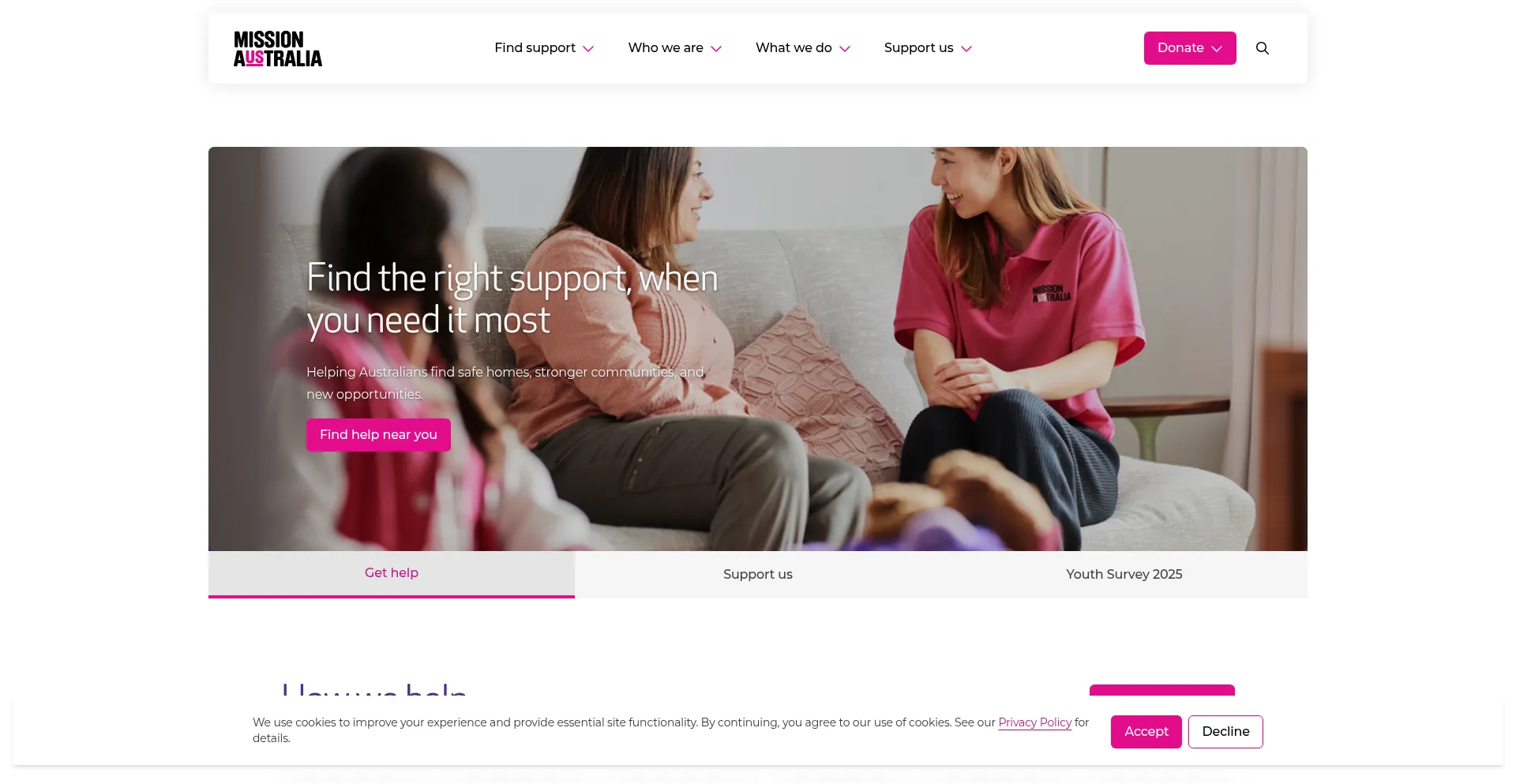Decline the cookies notice
1516x784 pixels.
[1225, 732]
